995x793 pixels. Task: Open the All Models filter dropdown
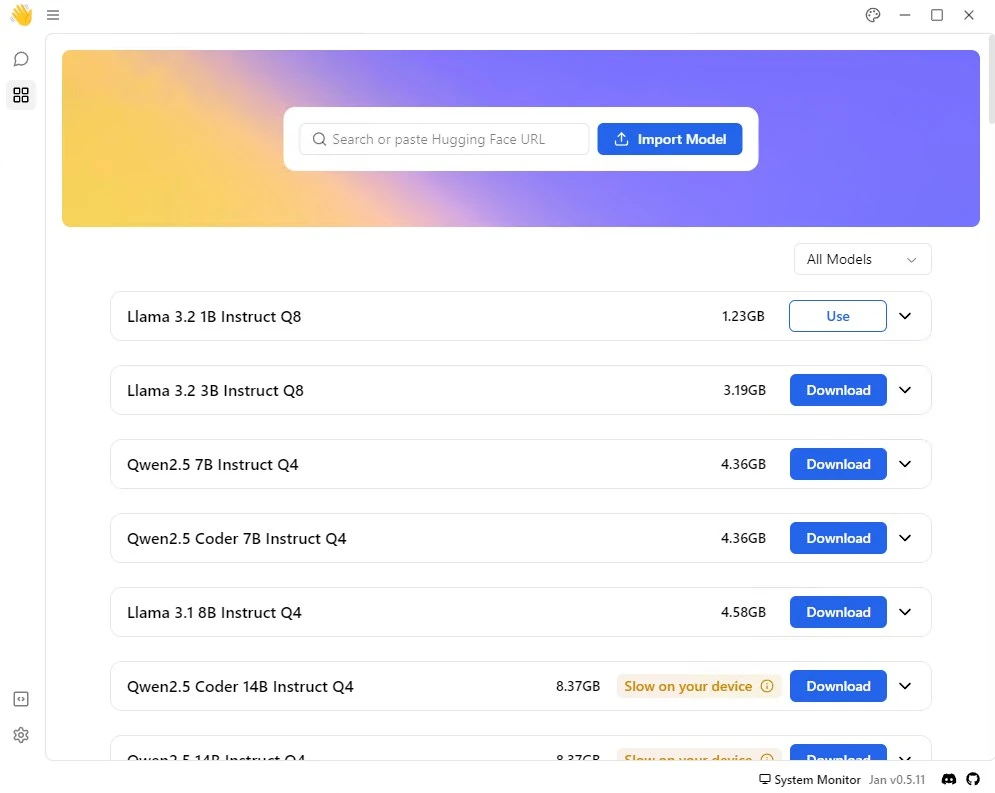(862, 259)
